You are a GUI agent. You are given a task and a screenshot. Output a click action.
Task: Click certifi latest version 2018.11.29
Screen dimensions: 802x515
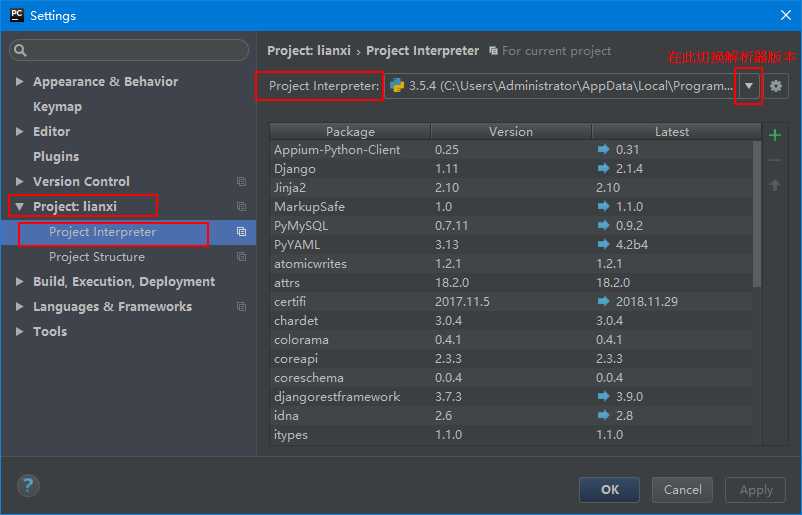[647, 301]
